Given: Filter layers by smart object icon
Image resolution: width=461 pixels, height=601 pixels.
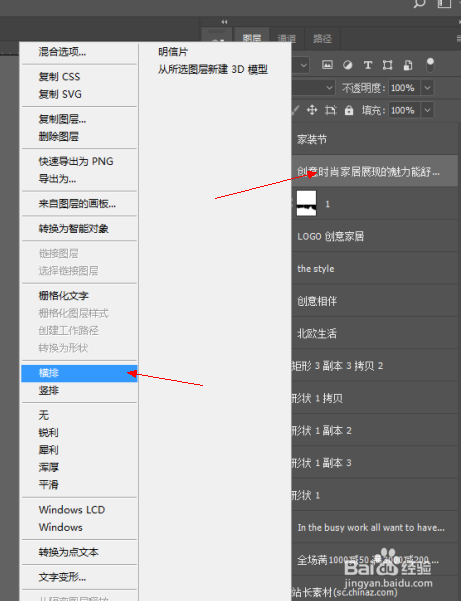Looking at the screenshot, I should (408, 65).
